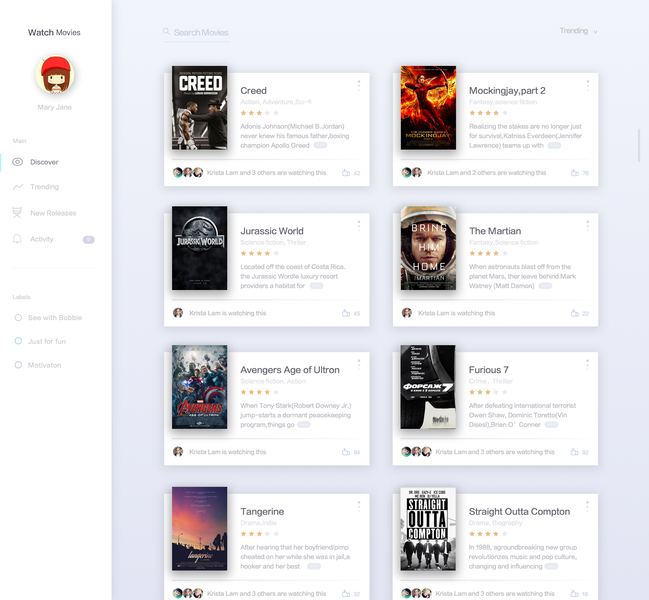Open options menu on Jurassic World card

[x=359, y=226]
